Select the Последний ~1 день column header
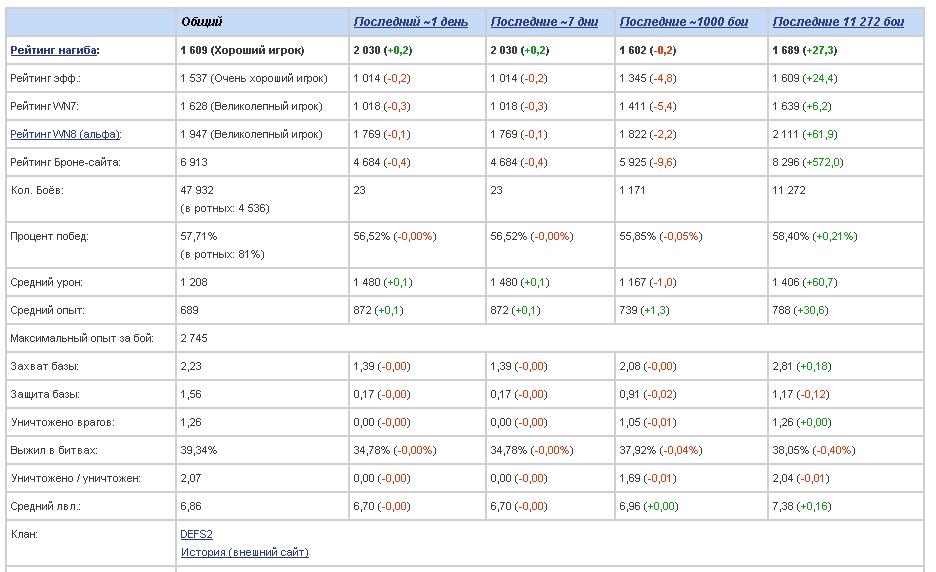Screen dimensions: 936x572 412,22
